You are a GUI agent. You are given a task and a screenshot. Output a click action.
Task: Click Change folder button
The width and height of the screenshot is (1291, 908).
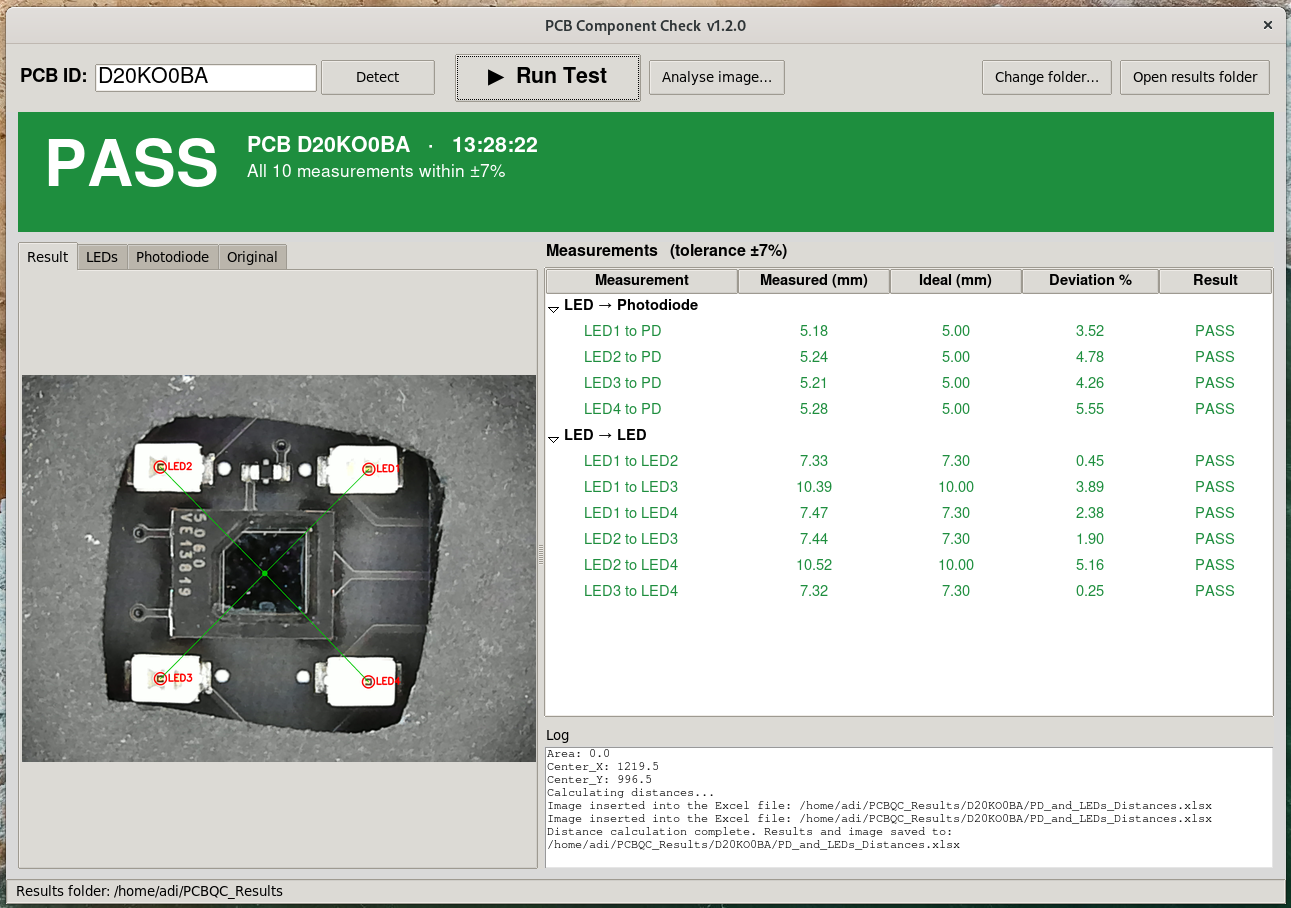click(1047, 77)
